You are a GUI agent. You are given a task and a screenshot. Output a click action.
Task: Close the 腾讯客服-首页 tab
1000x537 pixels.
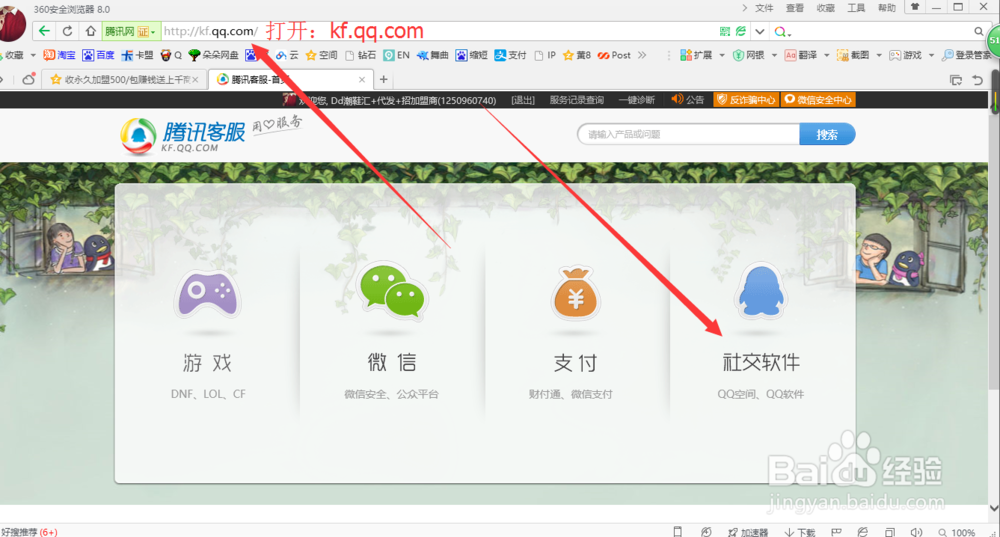pyautogui.click(x=362, y=80)
